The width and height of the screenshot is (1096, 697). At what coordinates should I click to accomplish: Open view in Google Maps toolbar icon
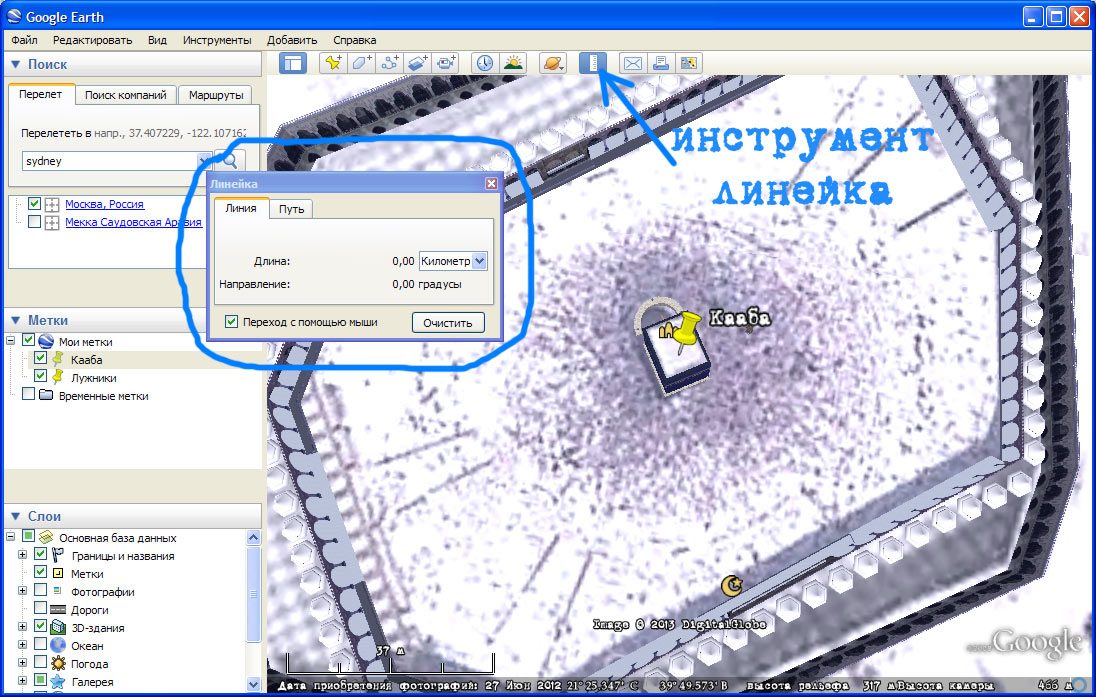point(688,63)
